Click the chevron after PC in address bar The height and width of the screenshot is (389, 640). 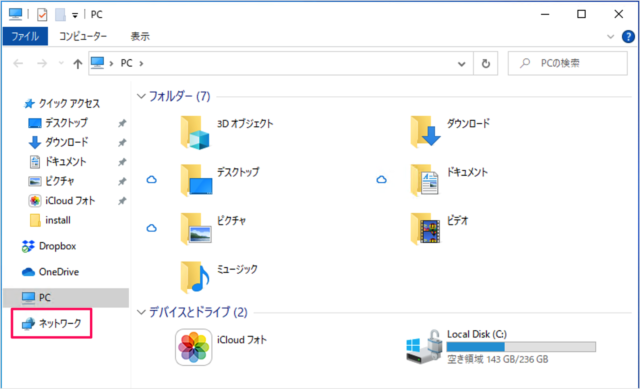pos(141,63)
